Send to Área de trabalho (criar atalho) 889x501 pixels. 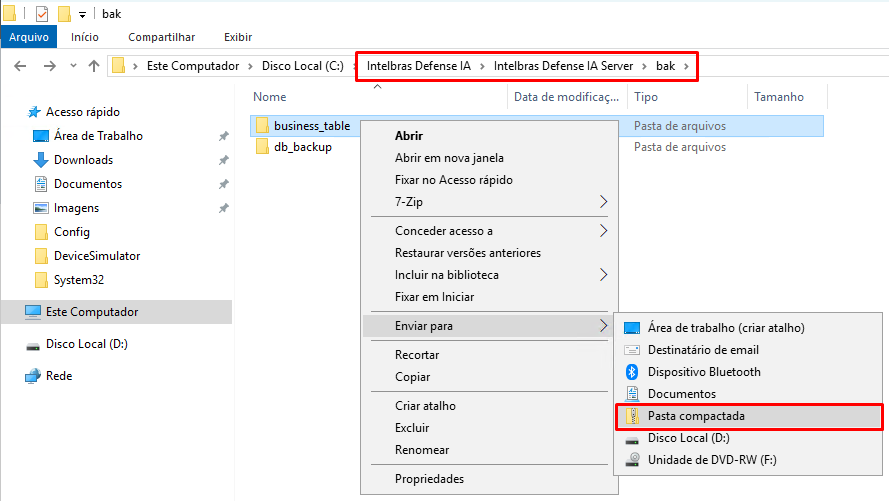tap(748, 328)
